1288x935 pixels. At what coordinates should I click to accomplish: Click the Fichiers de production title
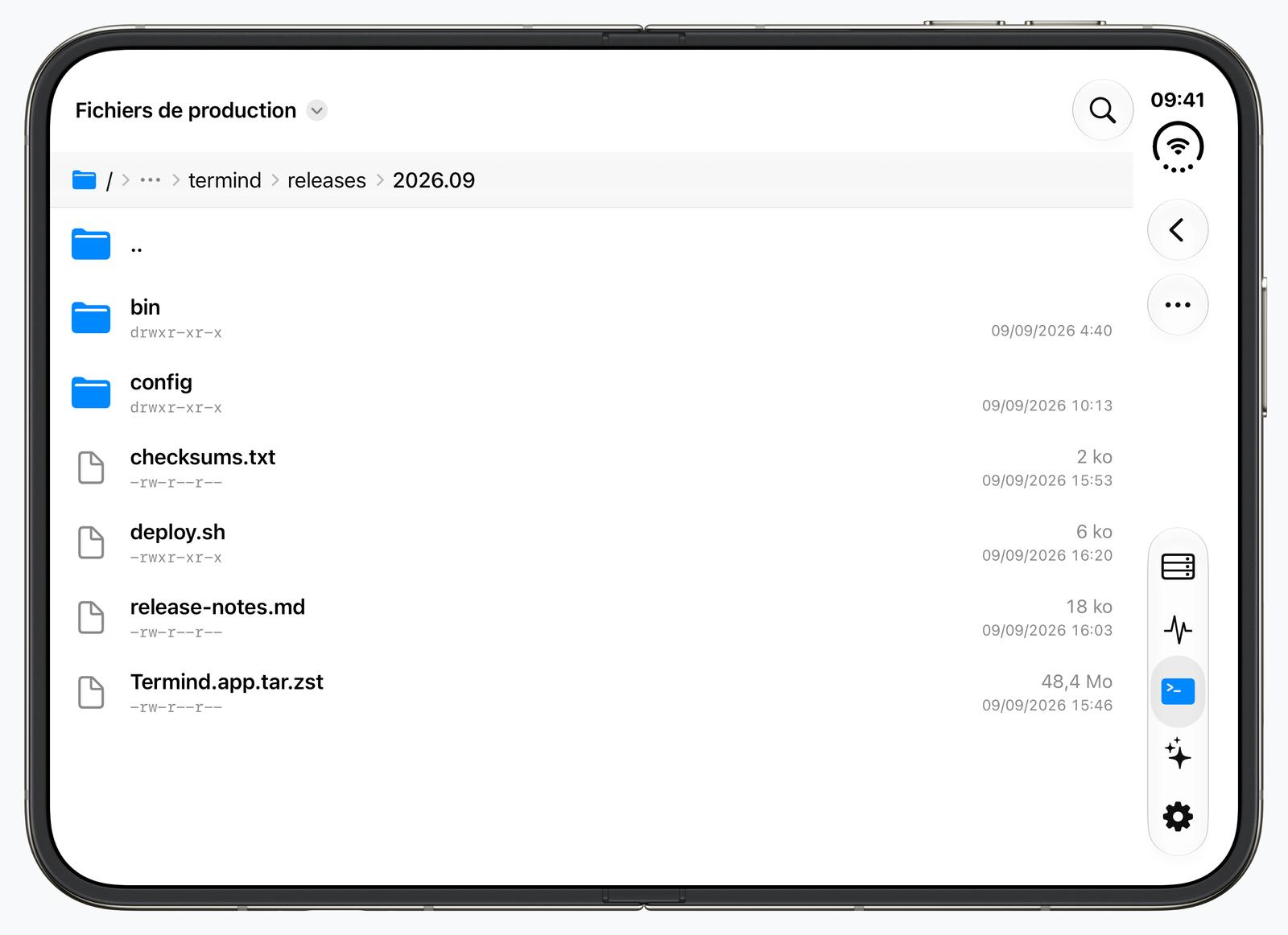tap(186, 110)
